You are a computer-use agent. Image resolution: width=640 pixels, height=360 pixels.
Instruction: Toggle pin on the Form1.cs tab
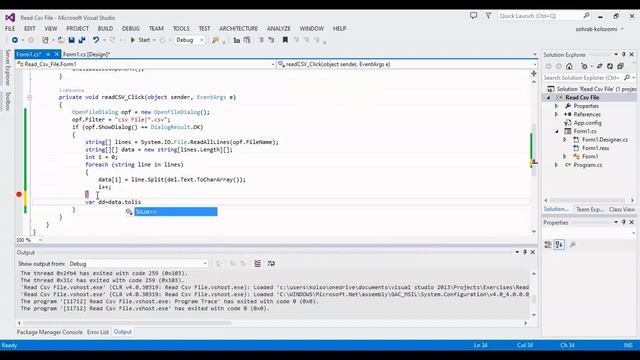click(x=48, y=54)
